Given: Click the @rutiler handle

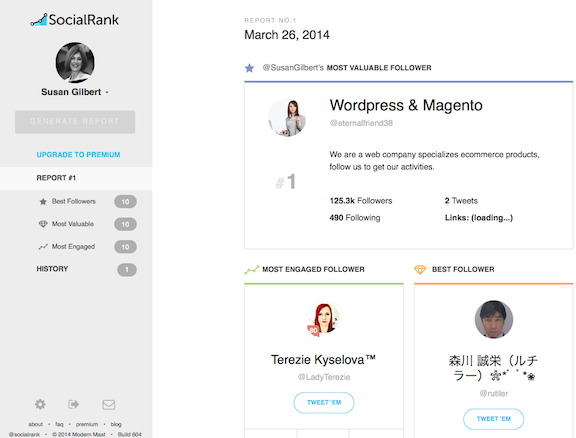Looking at the screenshot, I should pos(494,394).
